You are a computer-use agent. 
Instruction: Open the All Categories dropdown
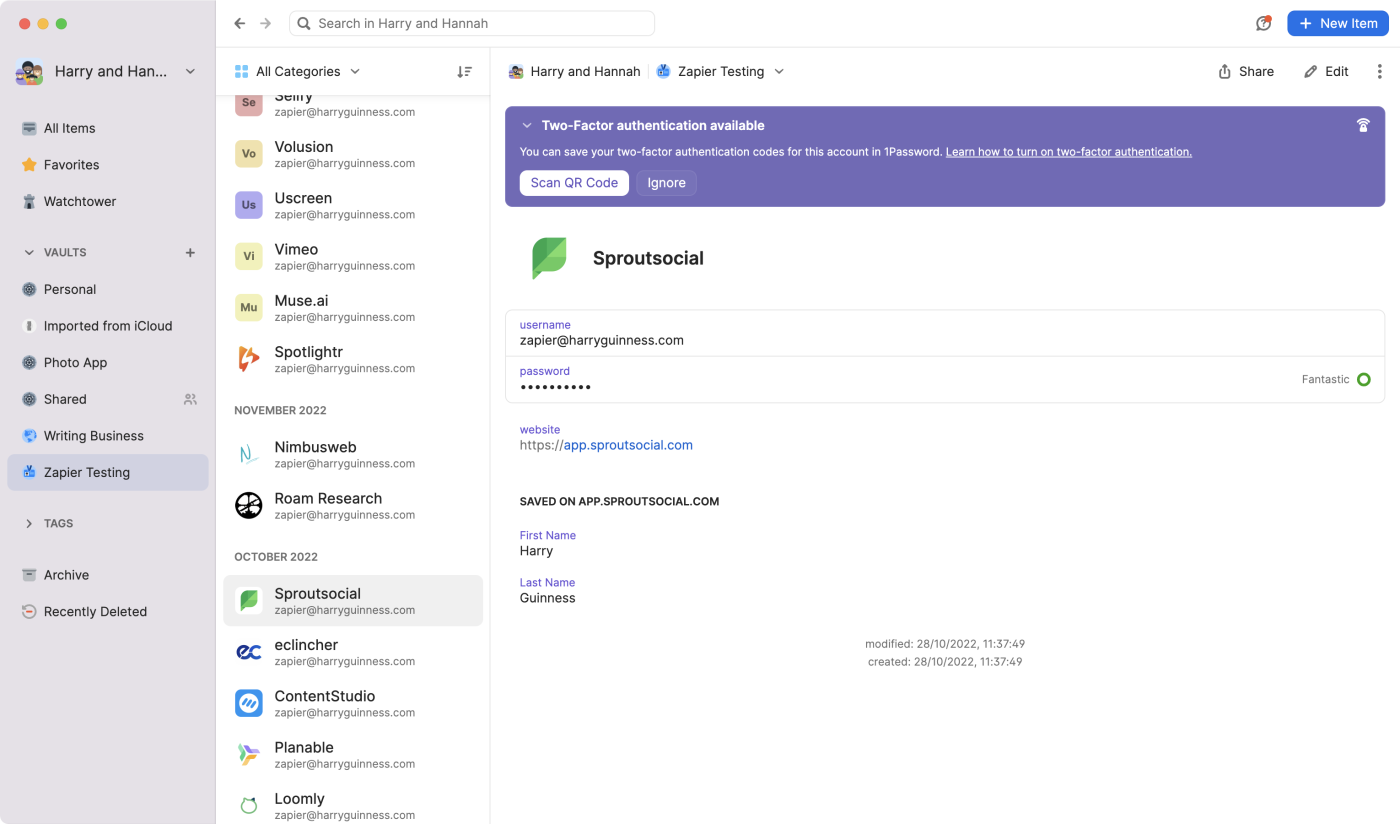click(297, 72)
